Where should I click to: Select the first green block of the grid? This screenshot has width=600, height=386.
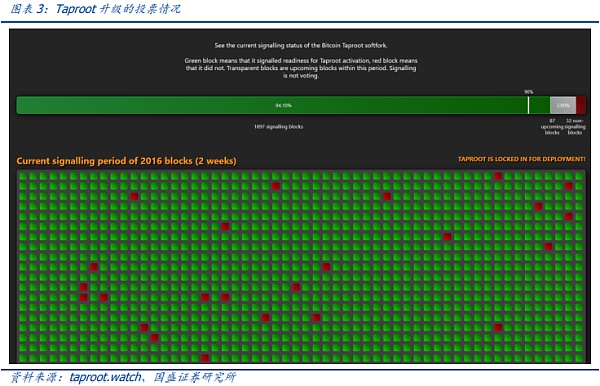point(23,176)
